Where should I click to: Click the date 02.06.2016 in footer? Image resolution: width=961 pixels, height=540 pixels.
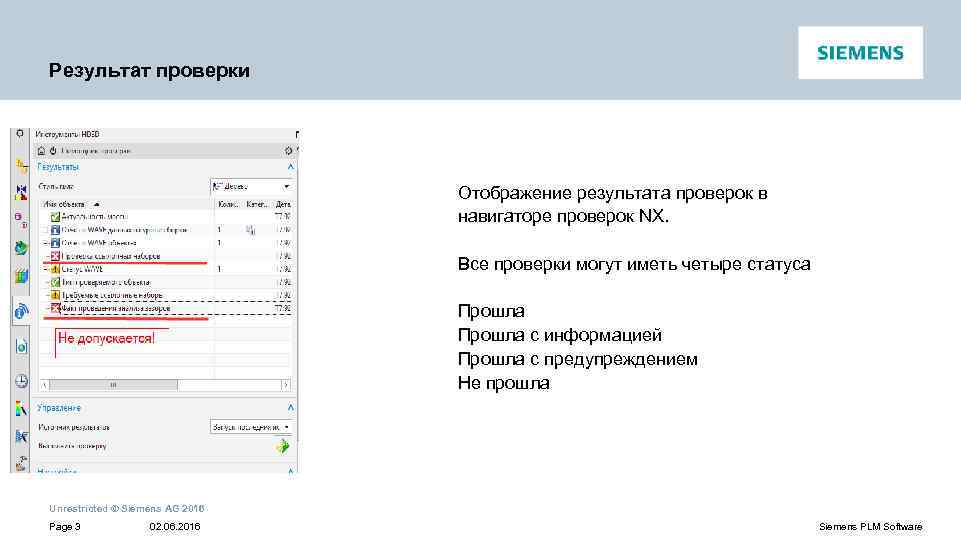pos(175,527)
